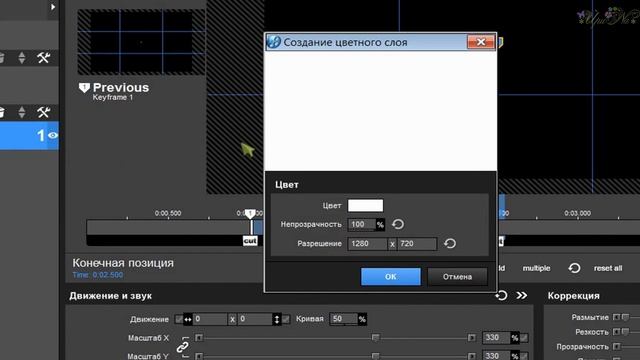Reset Движение и звук section icon
Image resolution: width=640 pixels, height=360 pixels.
tap(501, 296)
